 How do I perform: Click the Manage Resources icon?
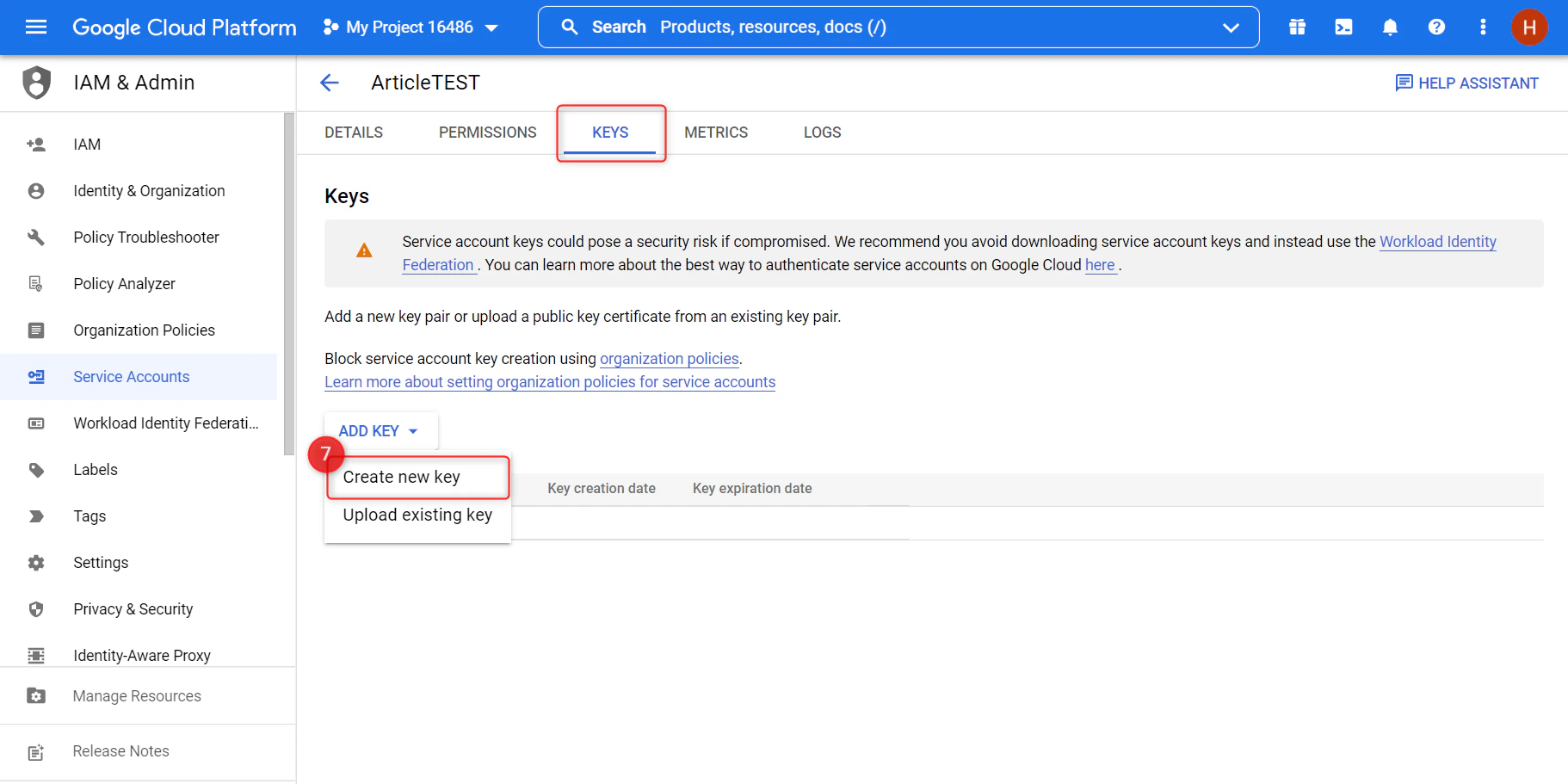point(36,696)
